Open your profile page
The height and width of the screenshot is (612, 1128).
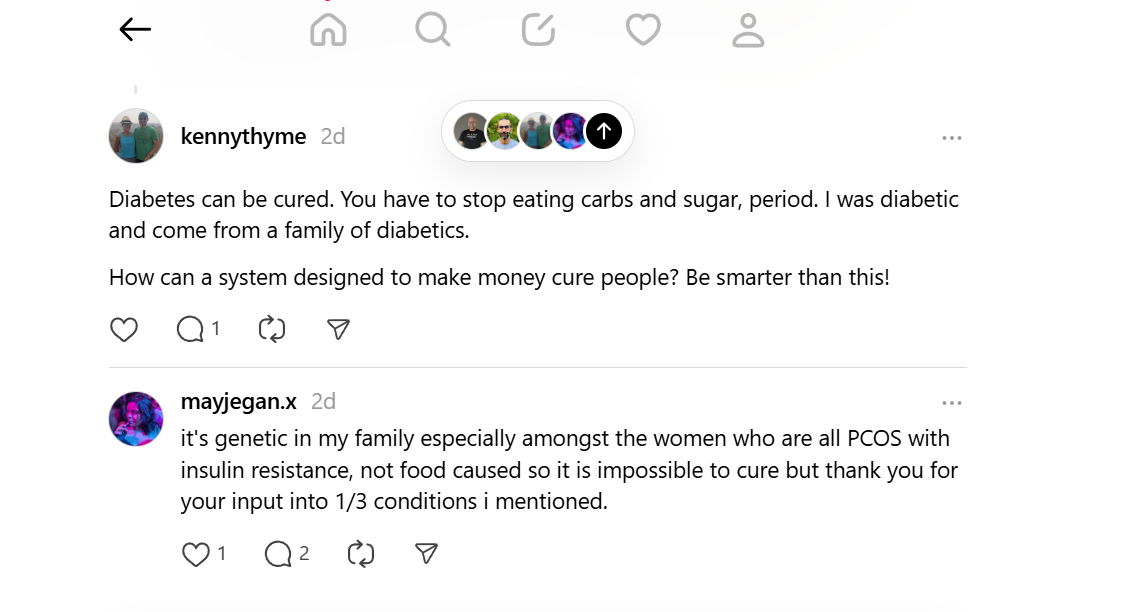[x=747, y=30]
